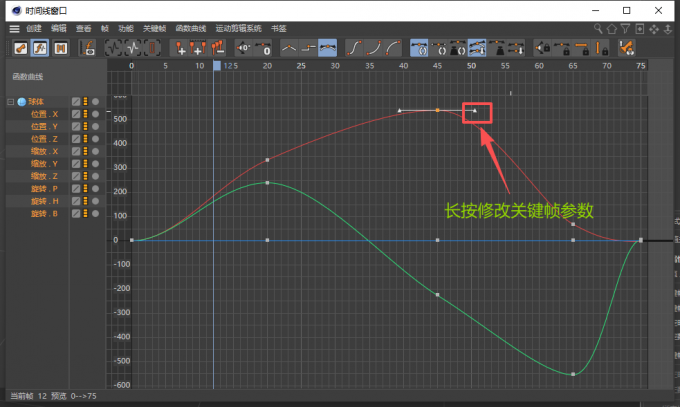
Task: Select the 旋转 . B track
Action: (x=44, y=213)
